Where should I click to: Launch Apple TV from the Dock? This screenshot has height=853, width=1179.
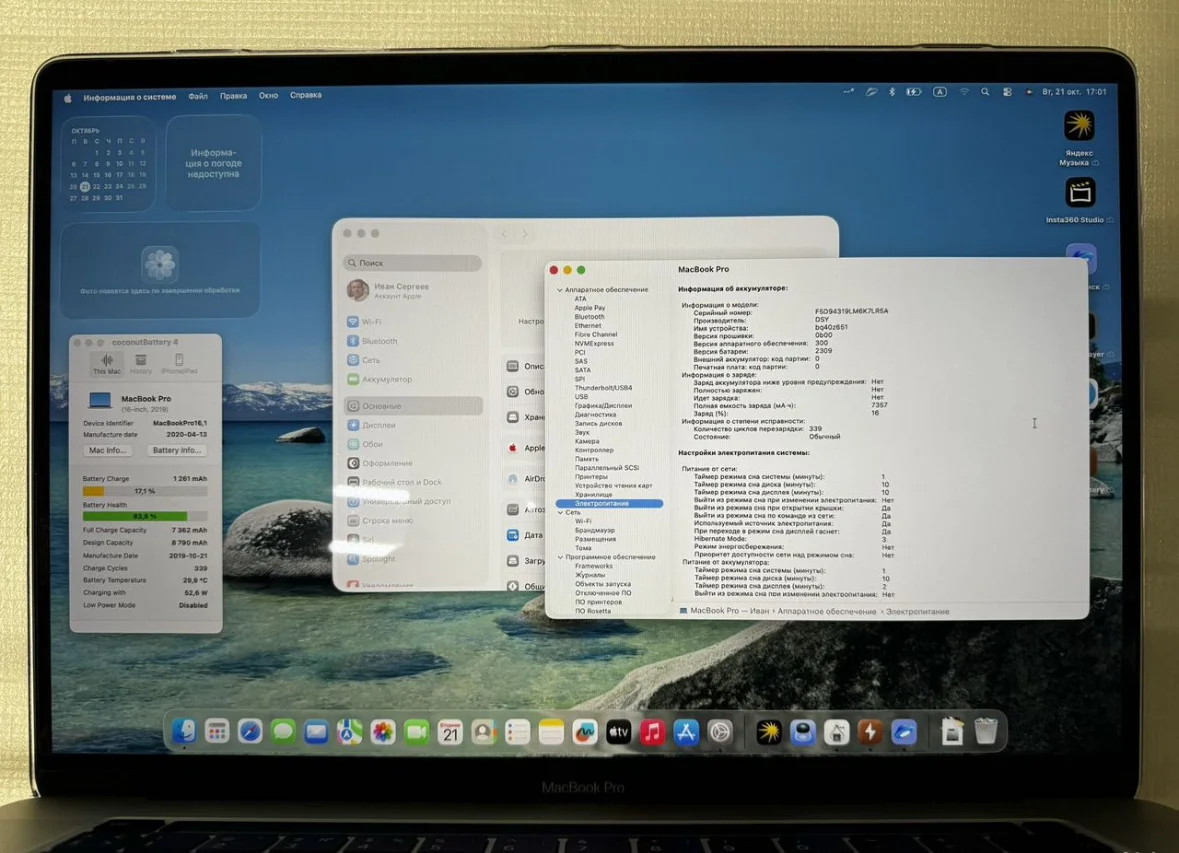pyautogui.click(x=618, y=731)
